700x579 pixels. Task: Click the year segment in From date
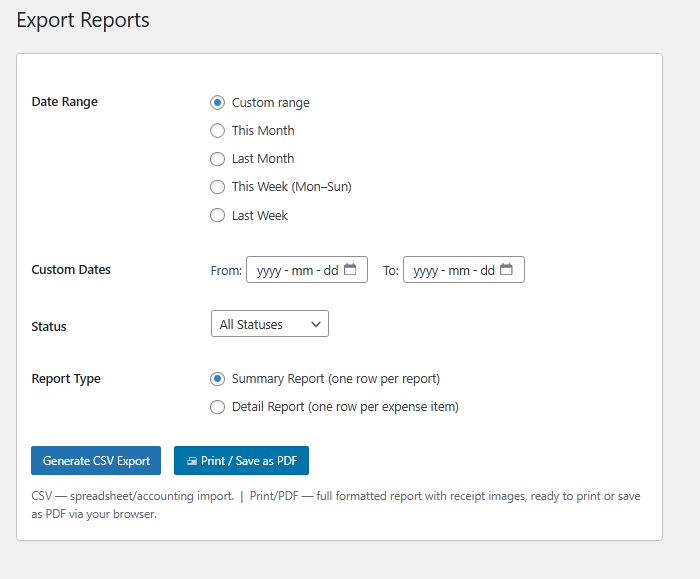[x=268, y=270]
